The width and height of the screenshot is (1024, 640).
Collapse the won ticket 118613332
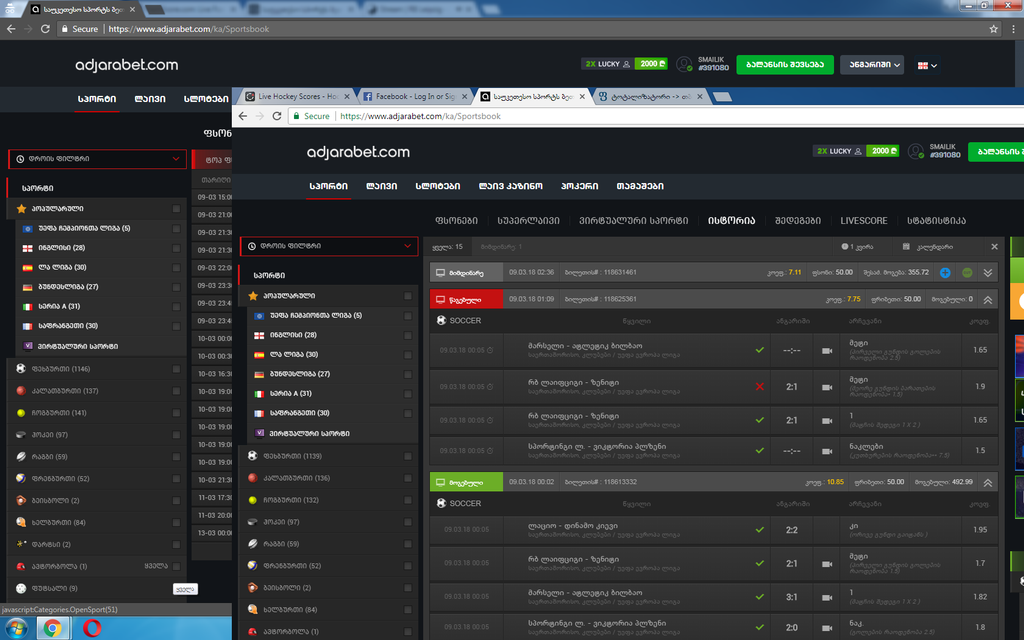tap(987, 482)
